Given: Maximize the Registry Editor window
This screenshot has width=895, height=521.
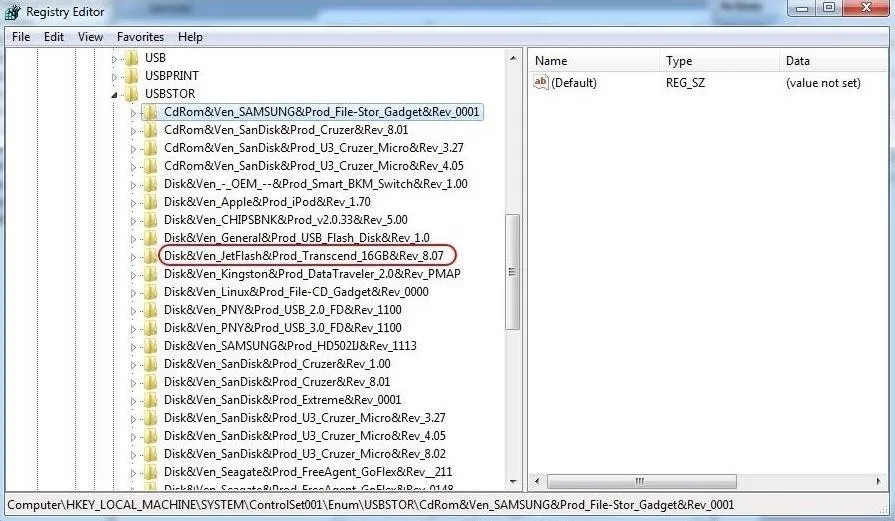Looking at the screenshot, I should [829, 7].
